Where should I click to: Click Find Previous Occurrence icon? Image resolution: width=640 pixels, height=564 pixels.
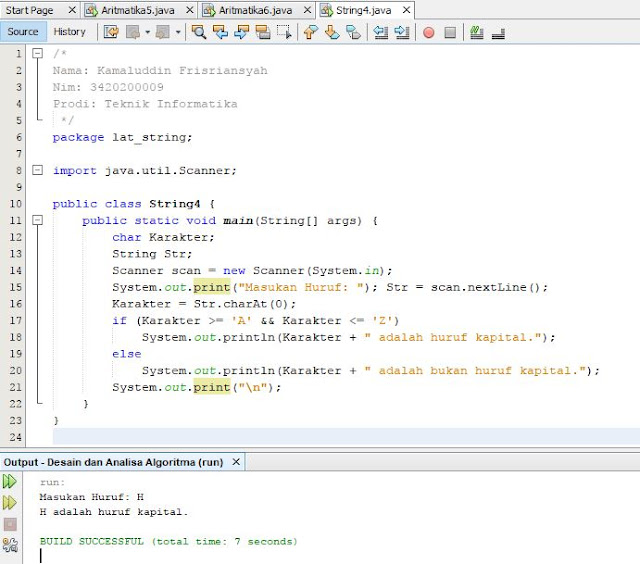(220, 32)
